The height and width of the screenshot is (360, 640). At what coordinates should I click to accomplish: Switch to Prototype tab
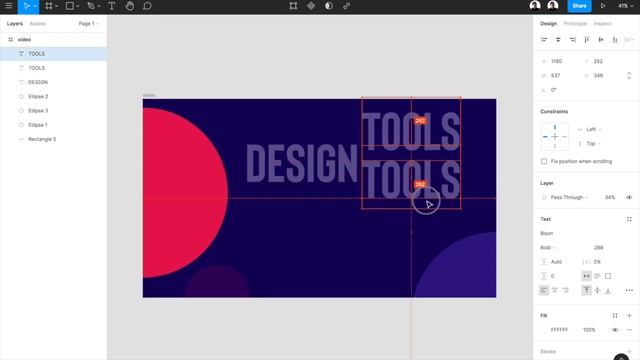pyautogui.click(x=575, y=24)
